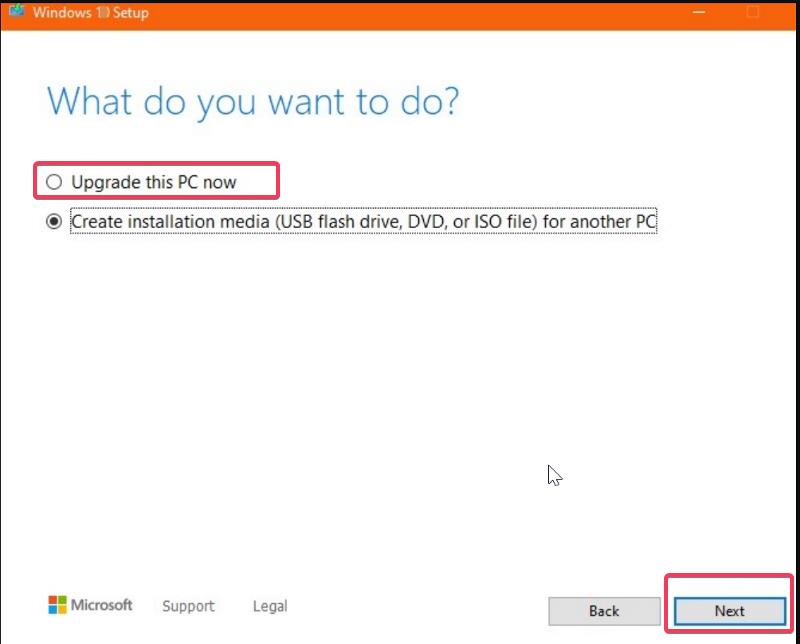Screen dimensions: 800x644
Task: Click the Windows Setup icon in the title bar
Action: [16, 12]
